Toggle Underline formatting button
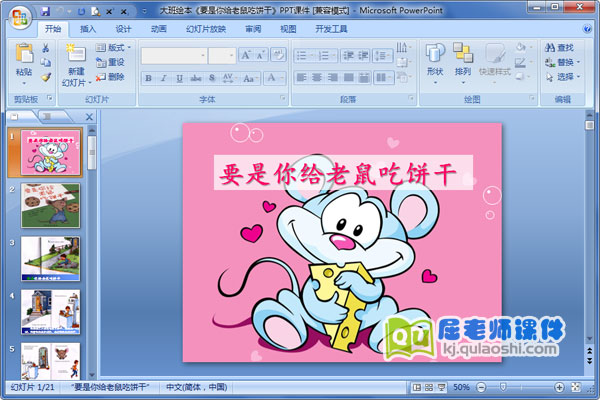The height and width of the screenshot is (400, 600). pyautogui.click(x=179, y=77)
